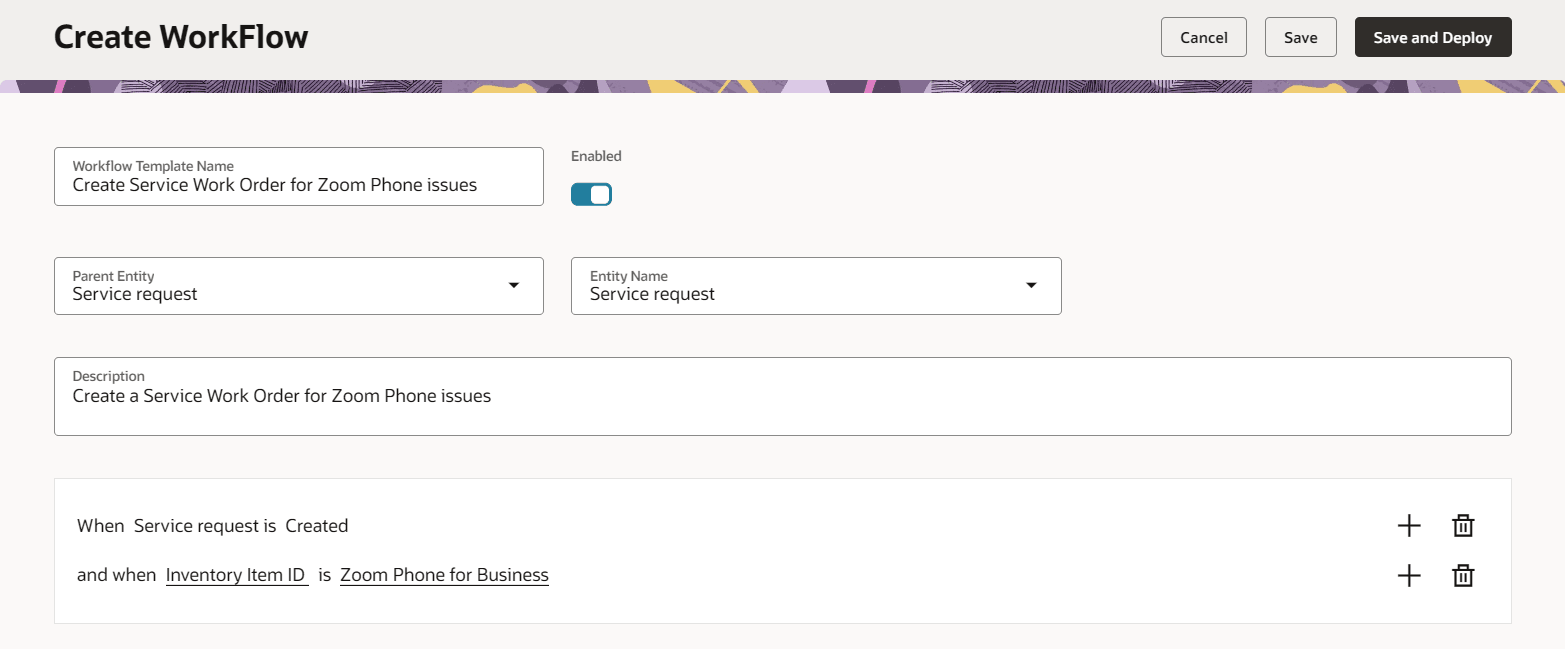Delete the 'When Service request is Created' condition
This screenshot has width=1565, height=649.
1462,525
